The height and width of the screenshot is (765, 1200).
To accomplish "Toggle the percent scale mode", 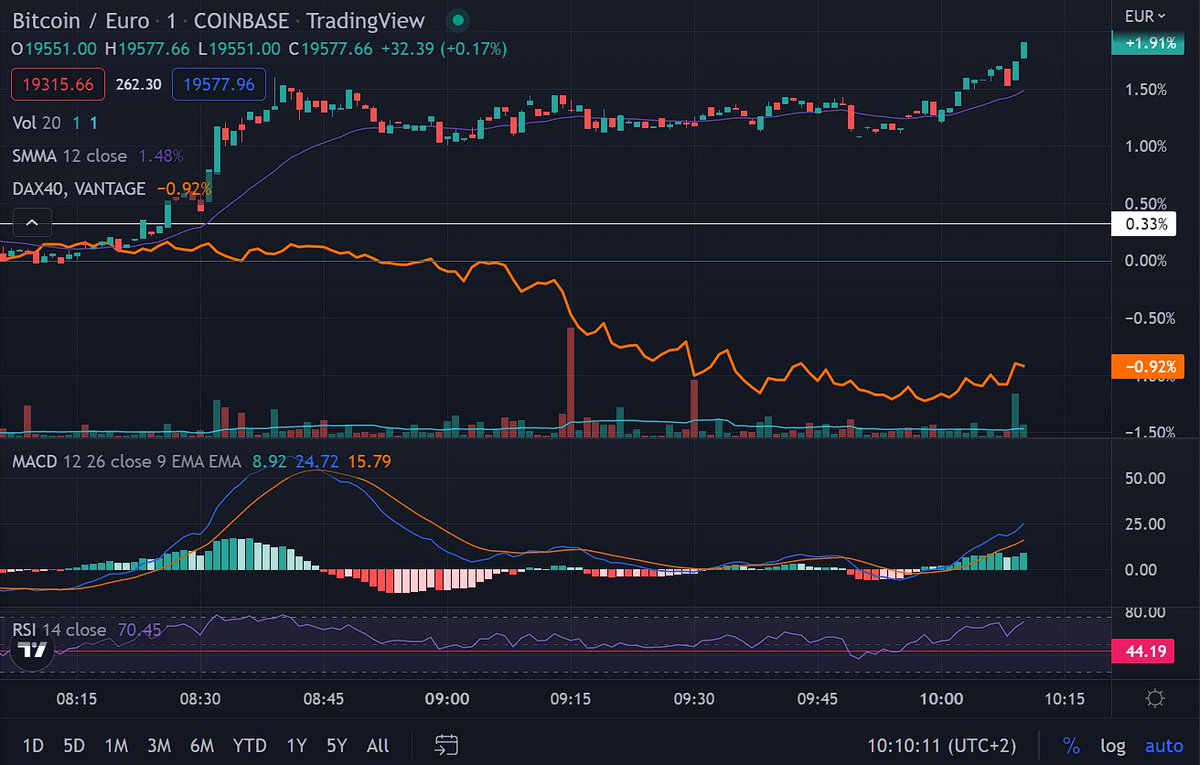I will pos(1071,745).
